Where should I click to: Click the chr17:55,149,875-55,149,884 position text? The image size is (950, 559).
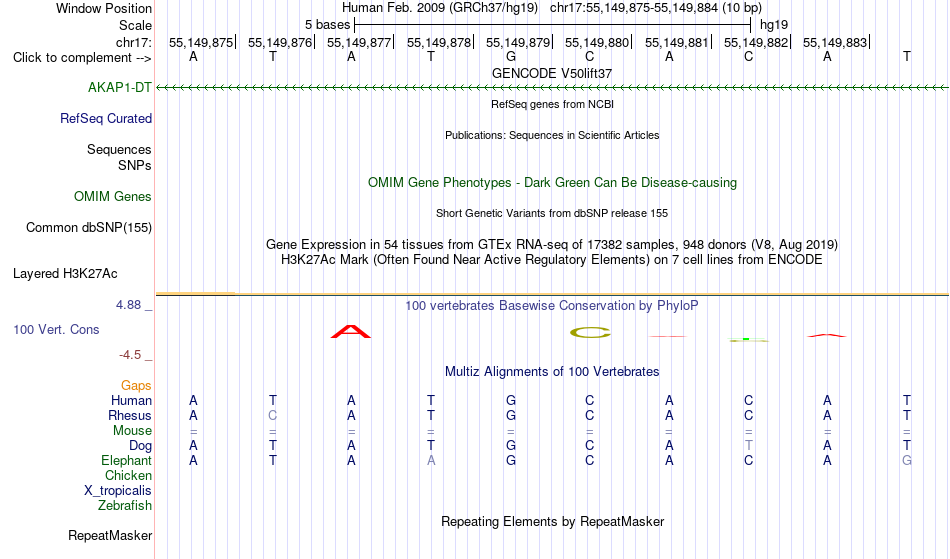click(656, 8)
